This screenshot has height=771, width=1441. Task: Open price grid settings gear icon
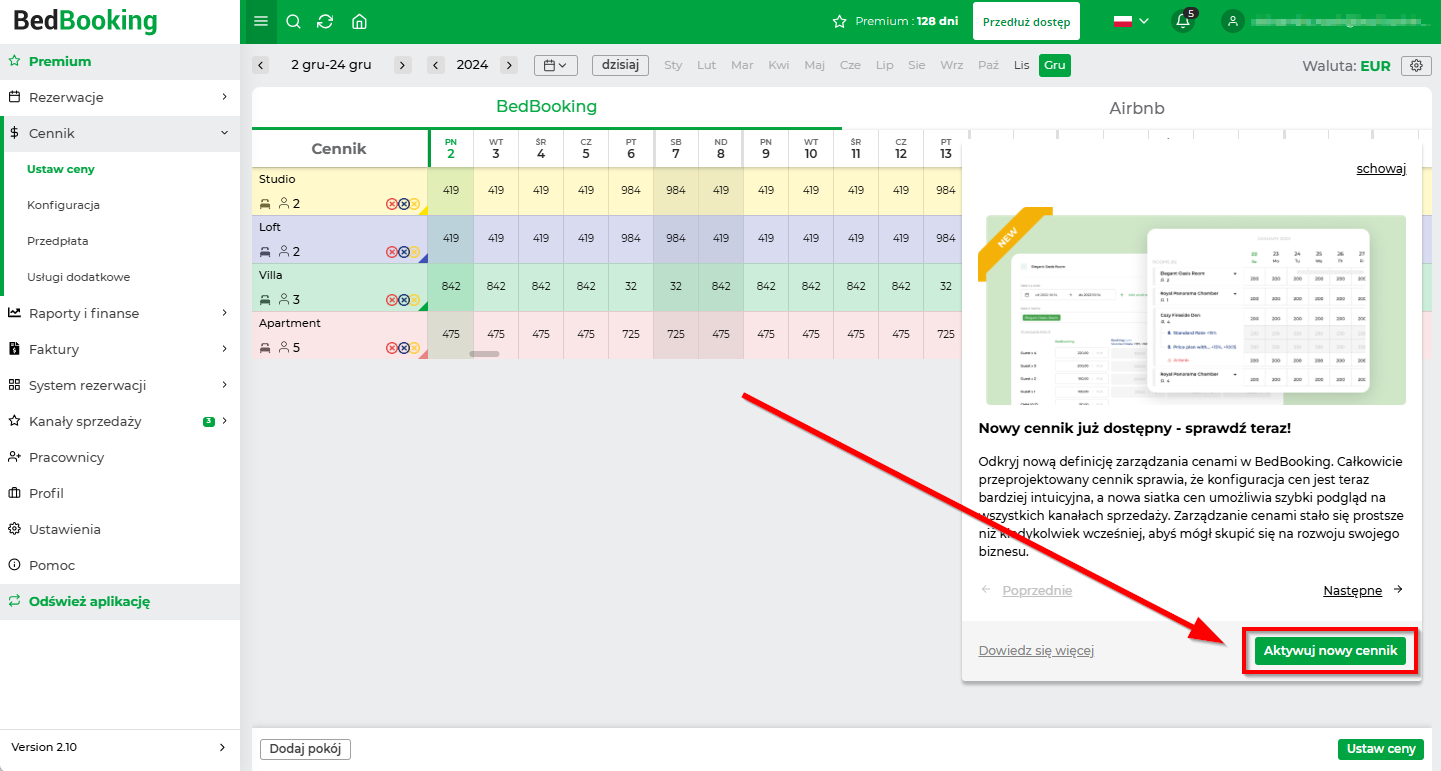1416,65
